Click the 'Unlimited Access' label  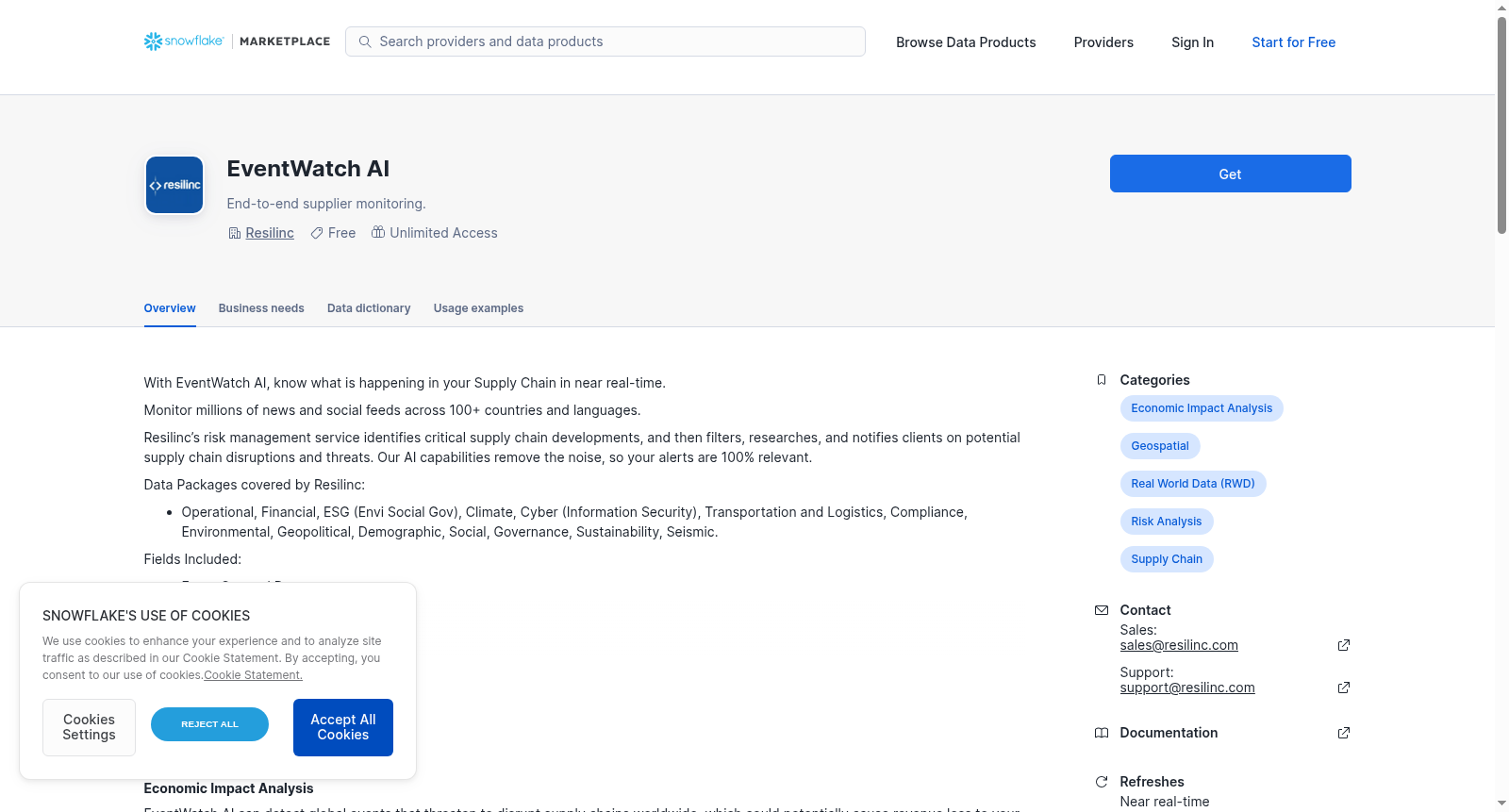[443, 233]
